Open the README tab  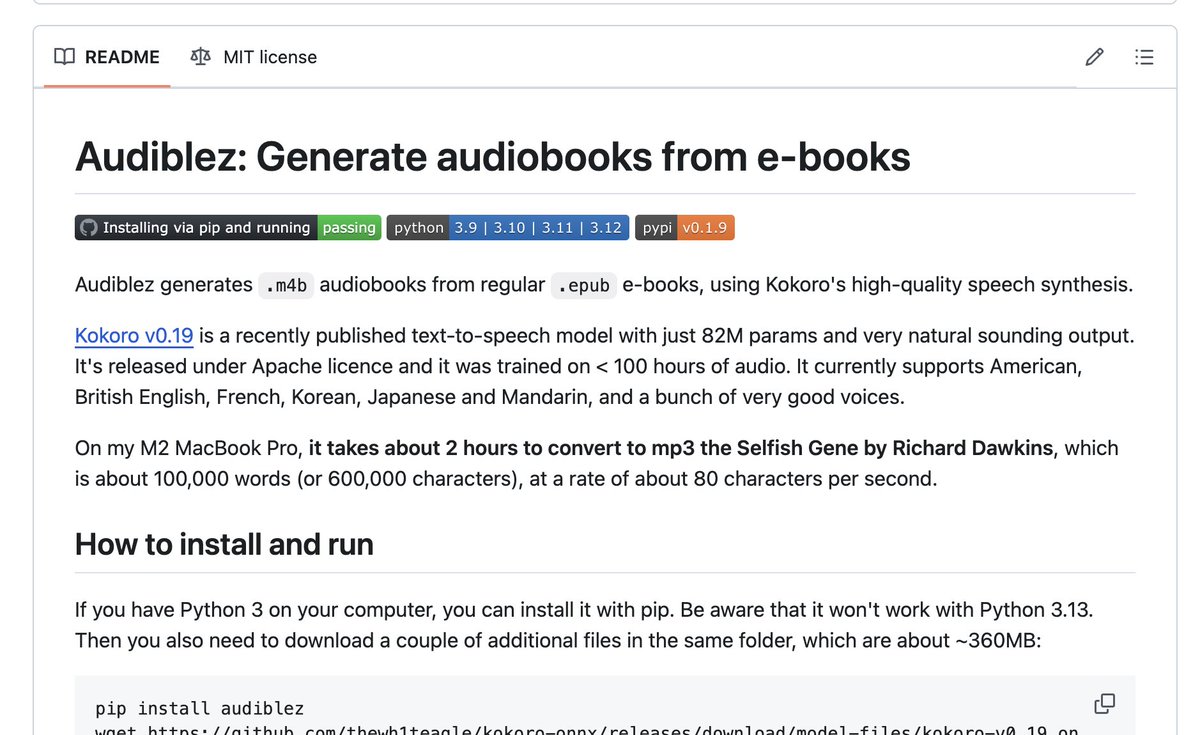pyautogui.click(x=107, y=57)
